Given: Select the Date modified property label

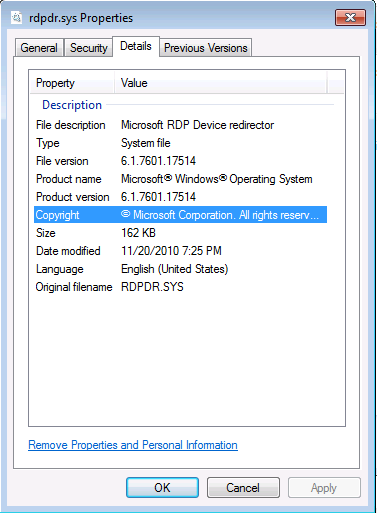Looking at the screenshot, I should tap(68, 251).
